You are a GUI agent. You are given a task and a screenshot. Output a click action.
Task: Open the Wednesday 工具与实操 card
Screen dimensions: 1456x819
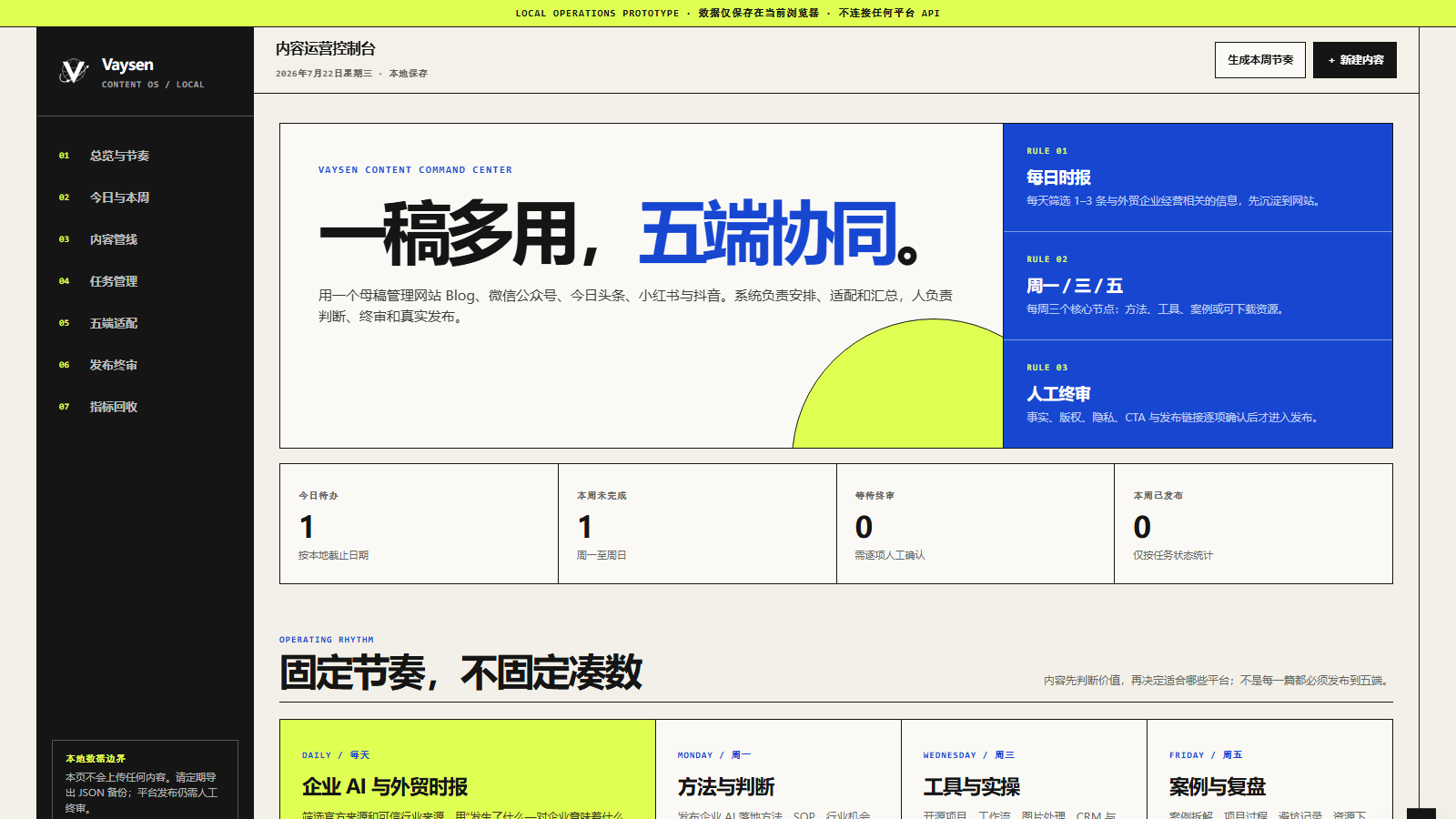tap(1025, 770)
